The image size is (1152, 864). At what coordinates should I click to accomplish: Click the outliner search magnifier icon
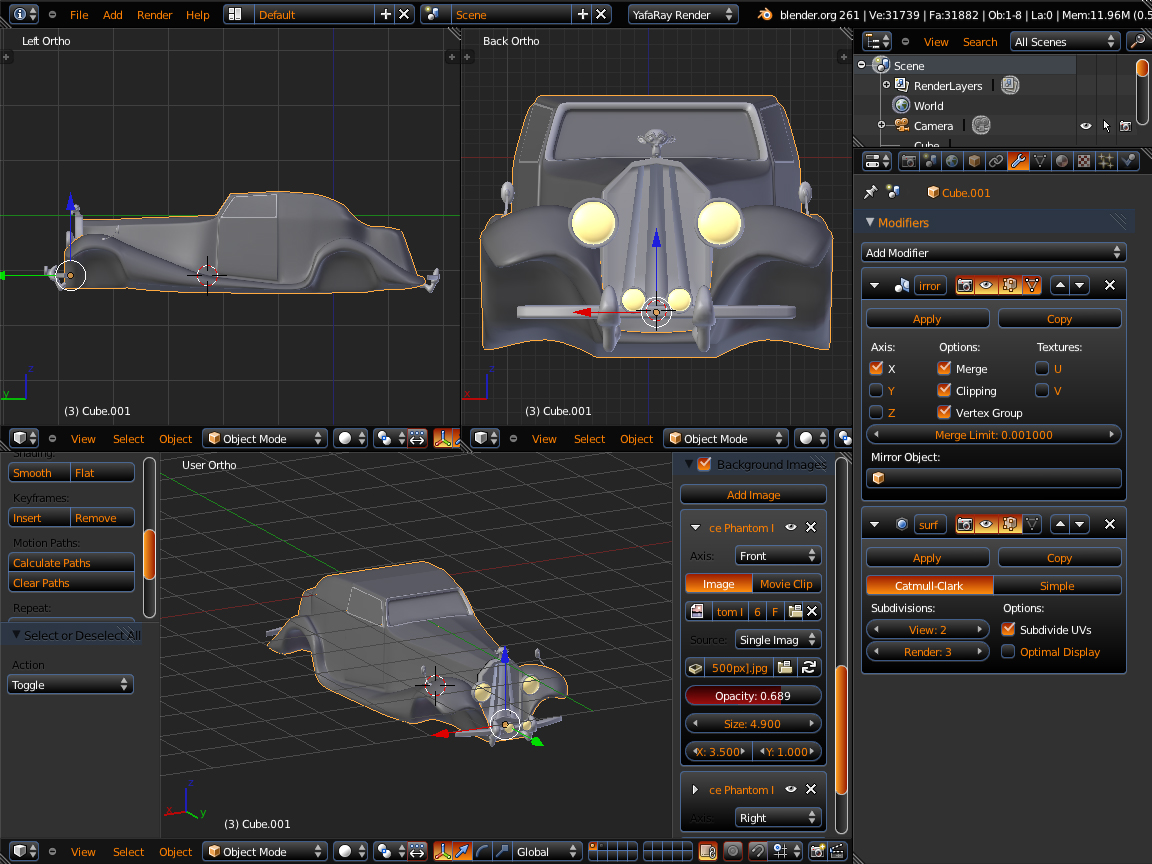(1137, 42)
